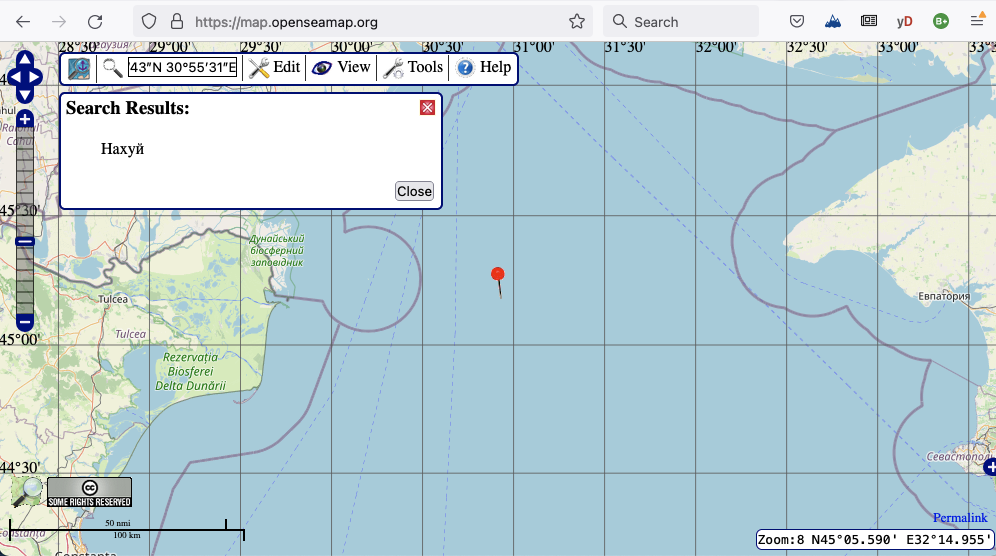This screenshot has width=996, height=556.
Task: Click the tracking protection shield icon
Action: click(149, 22)
